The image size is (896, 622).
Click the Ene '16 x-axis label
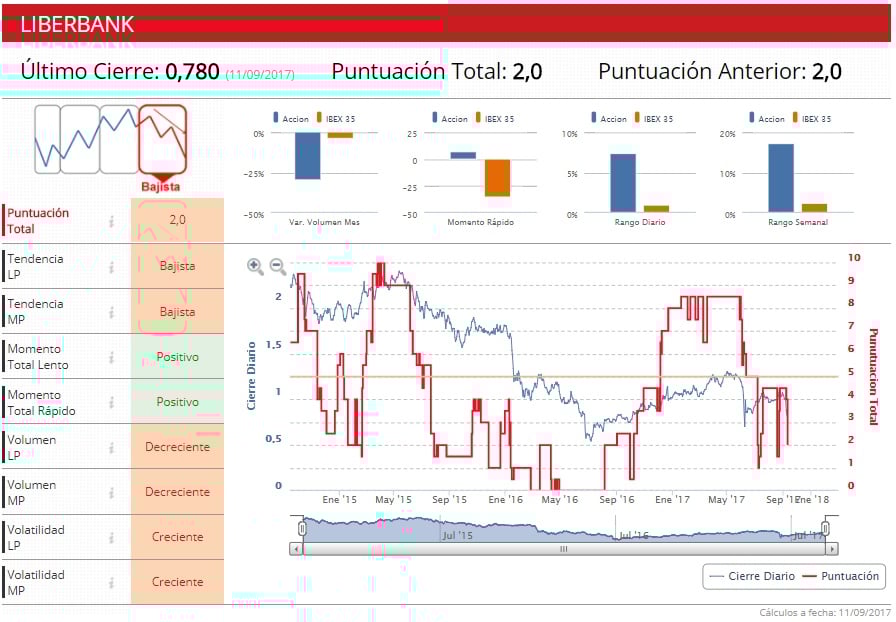[x=506, y=500]
